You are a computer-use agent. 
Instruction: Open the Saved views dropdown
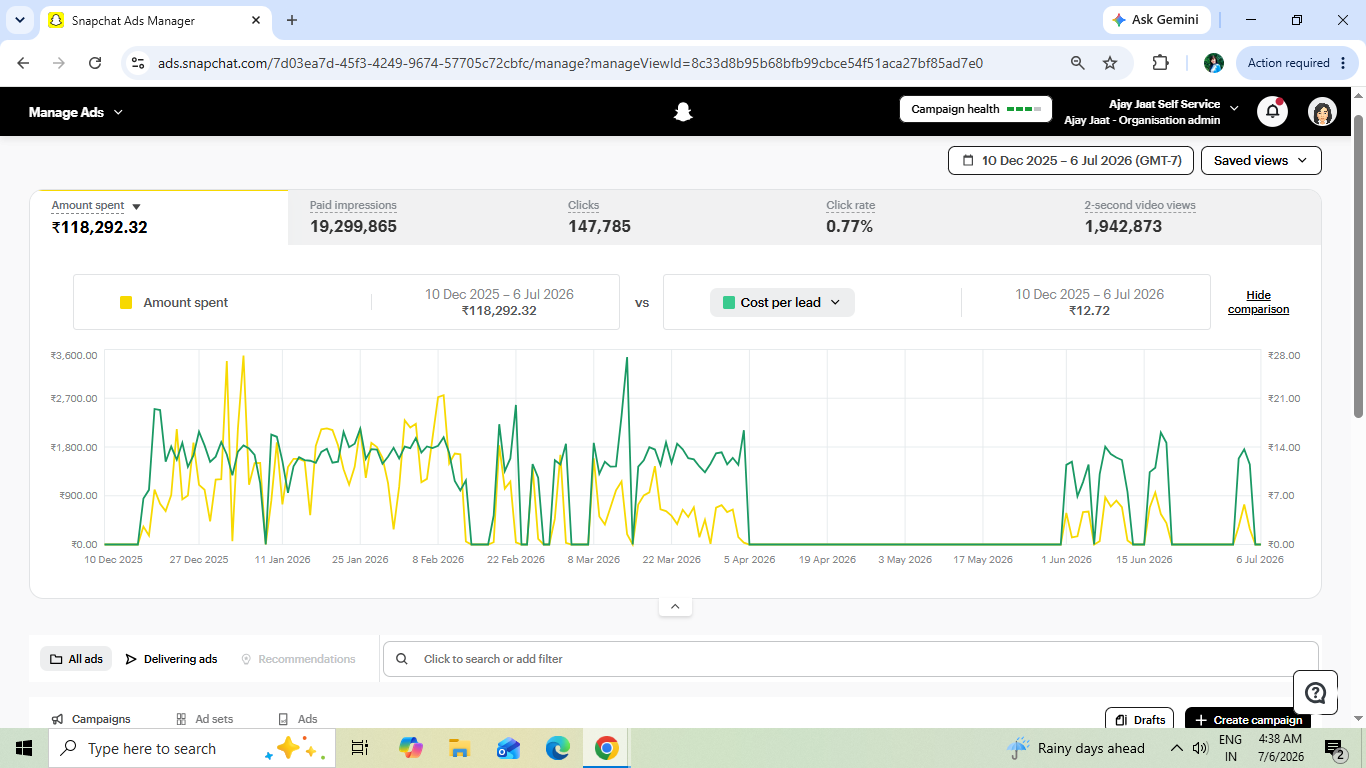1261,160
